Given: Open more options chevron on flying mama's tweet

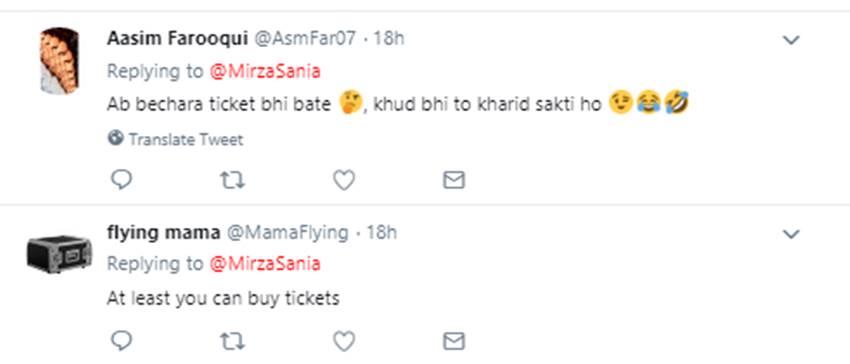Looking at the screenshot, I should click(x=791, y=234).
